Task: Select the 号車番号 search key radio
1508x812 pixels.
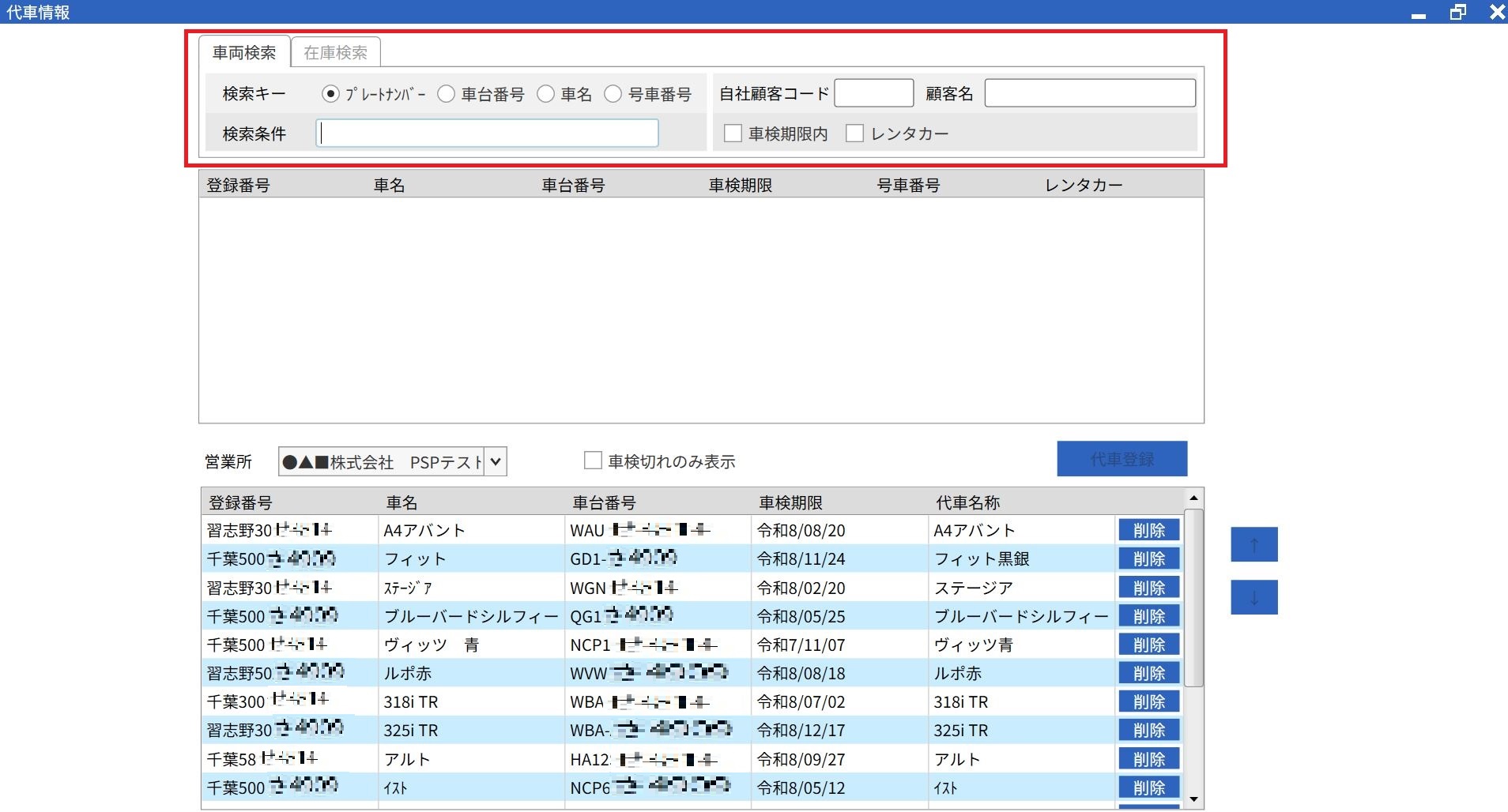Action: (x=613, y=94)
